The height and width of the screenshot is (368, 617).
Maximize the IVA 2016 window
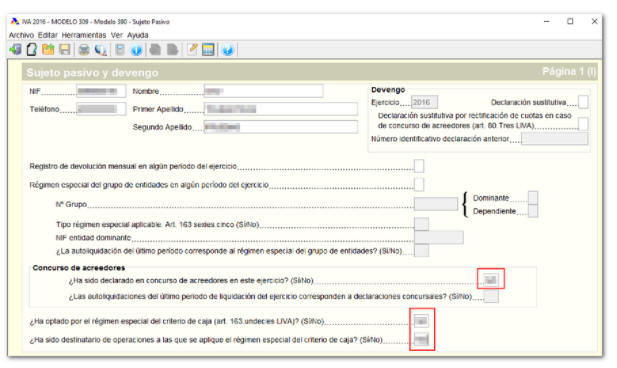coord(570,21)
